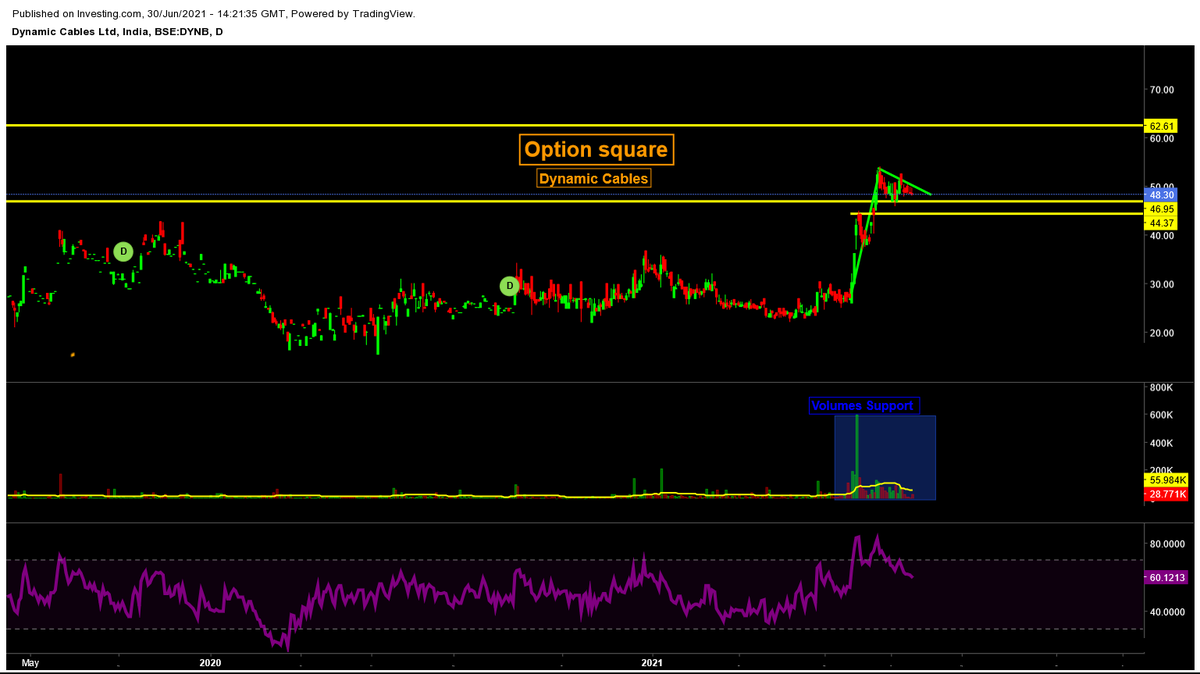The width and height of the screenshot is (1200, 674).
Task: Click the blue 48.30 current price label
Action: click(1162, 193)
